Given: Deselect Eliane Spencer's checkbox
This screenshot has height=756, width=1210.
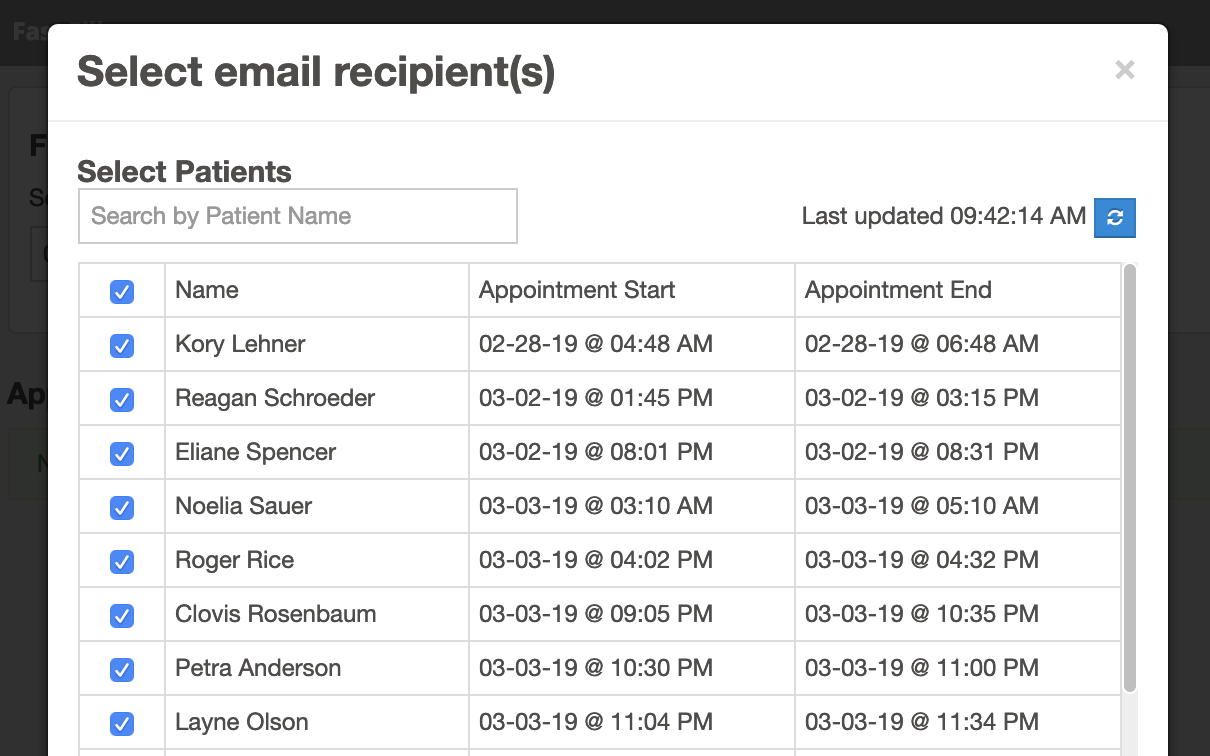Looking at the screenshot, I should click(122, 453).
